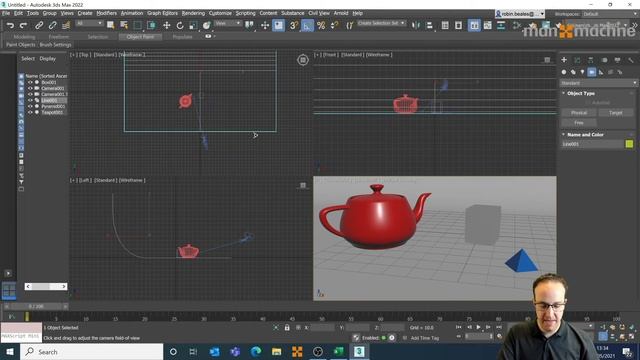This screenshot has height=360, width=640.
Task: Toggle the Angle Snap button
Action: 307,25
